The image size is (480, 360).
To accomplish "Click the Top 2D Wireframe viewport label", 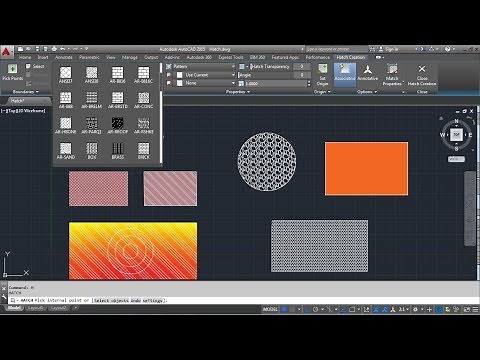I will click(23, 111).
